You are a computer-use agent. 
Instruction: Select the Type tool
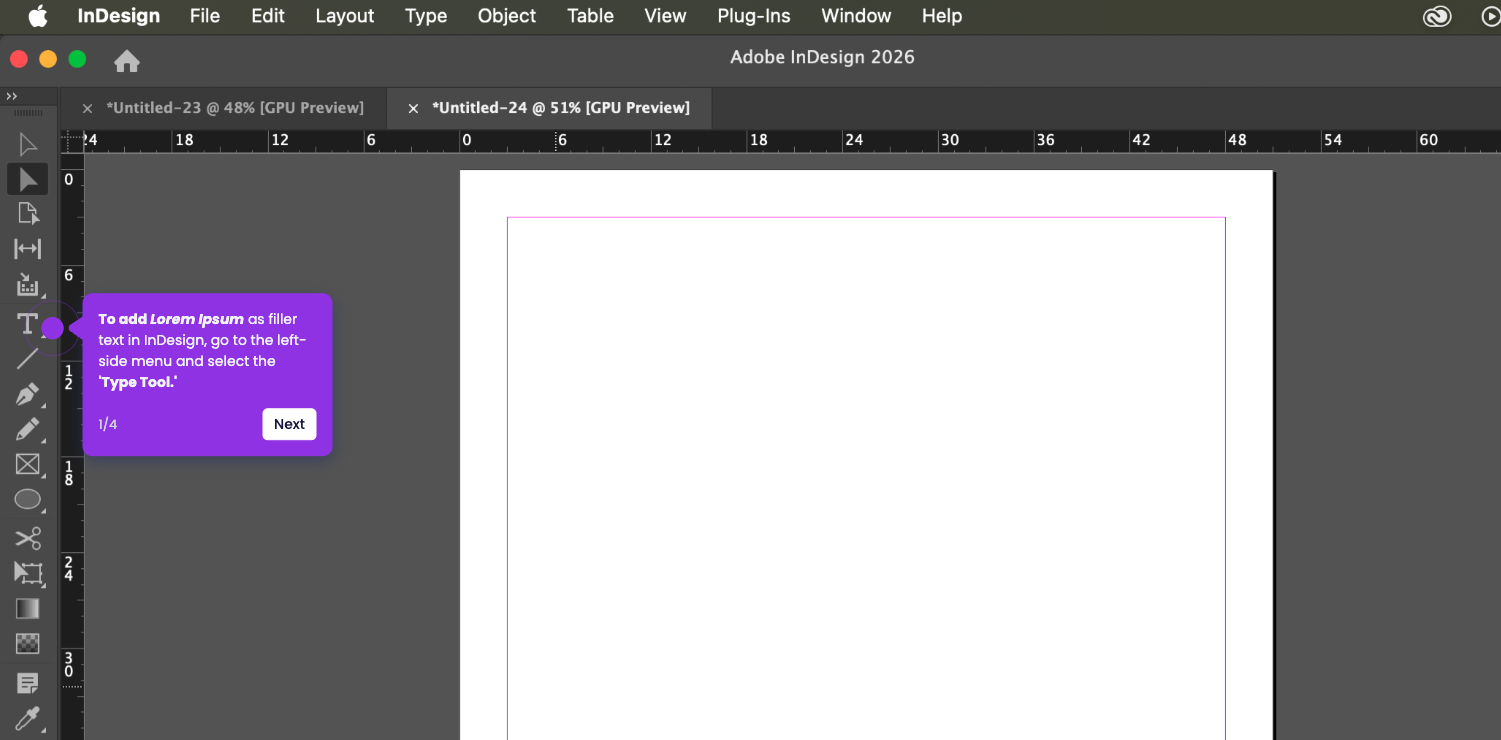pyautogui.click(x=28, y=324)
